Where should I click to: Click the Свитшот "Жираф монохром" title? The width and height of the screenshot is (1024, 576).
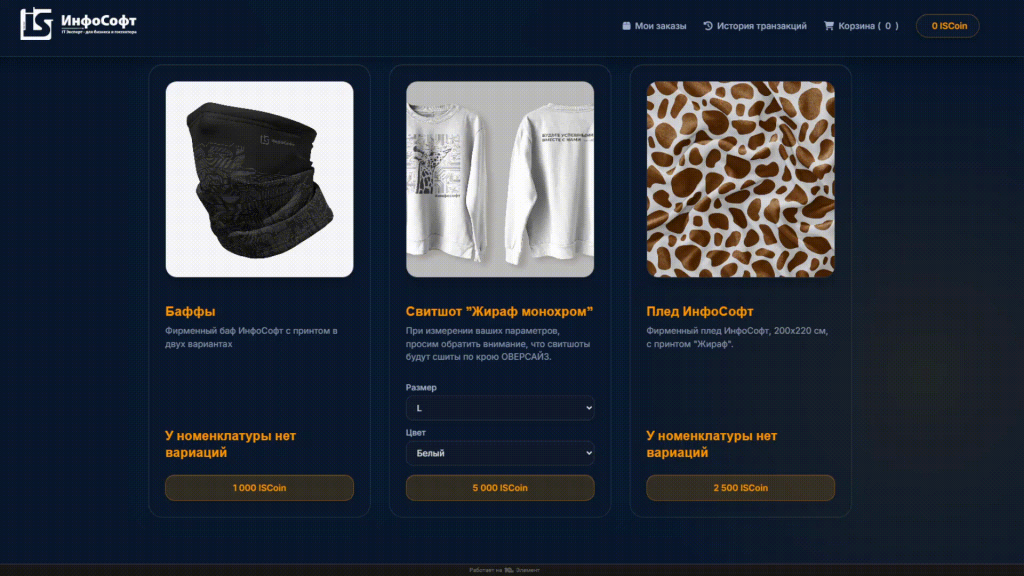(499, 312)
